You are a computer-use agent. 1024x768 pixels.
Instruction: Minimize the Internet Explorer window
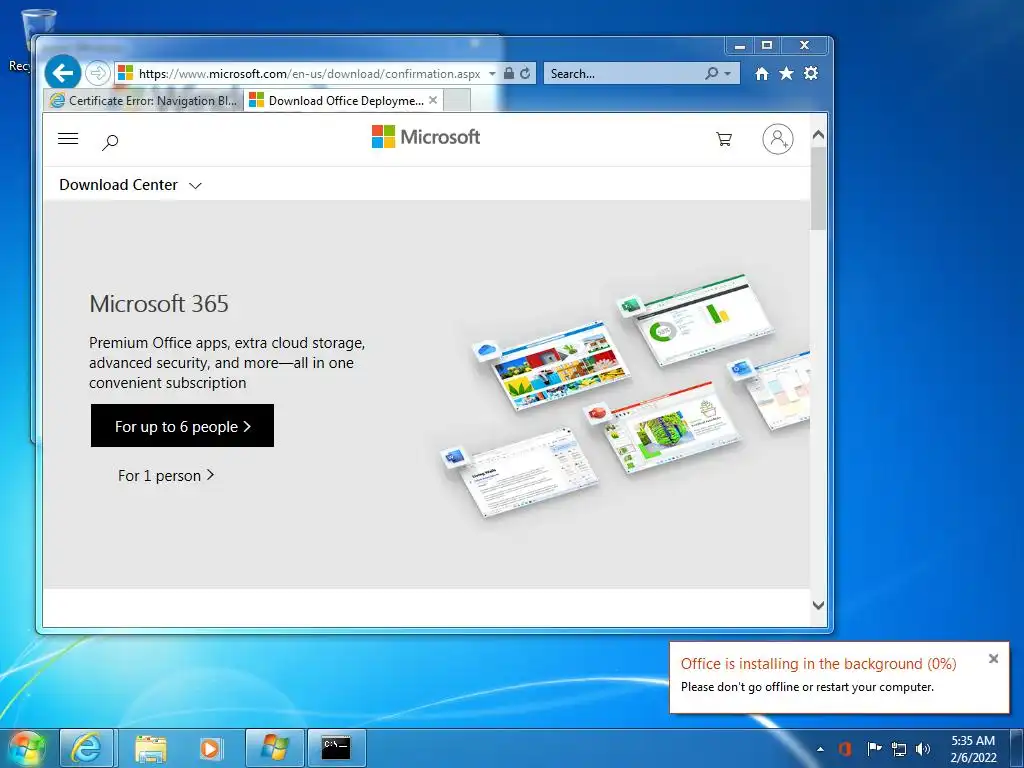pyautogui.click(x=739, y=46)
